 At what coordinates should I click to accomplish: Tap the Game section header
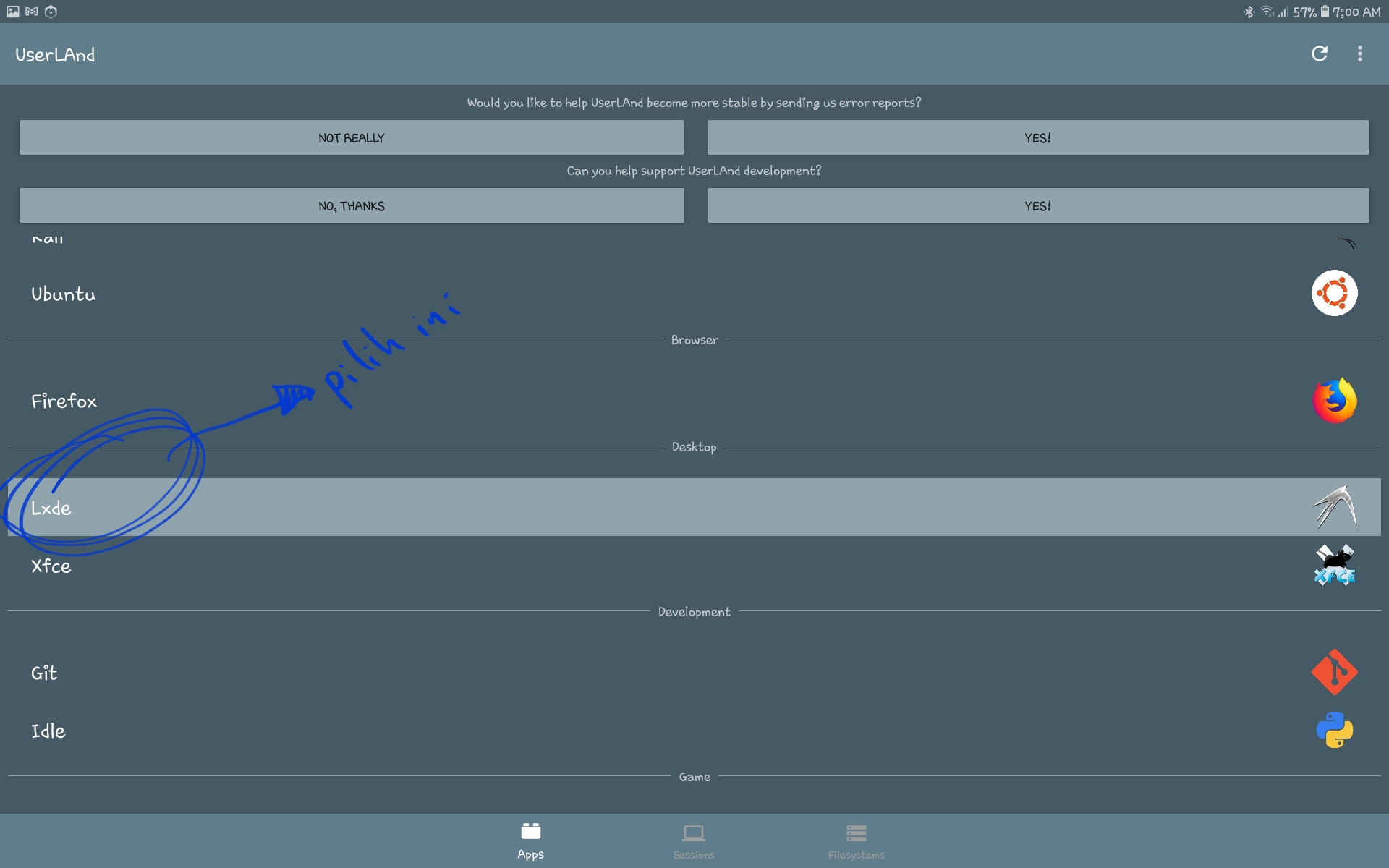(x=694, y=776)
